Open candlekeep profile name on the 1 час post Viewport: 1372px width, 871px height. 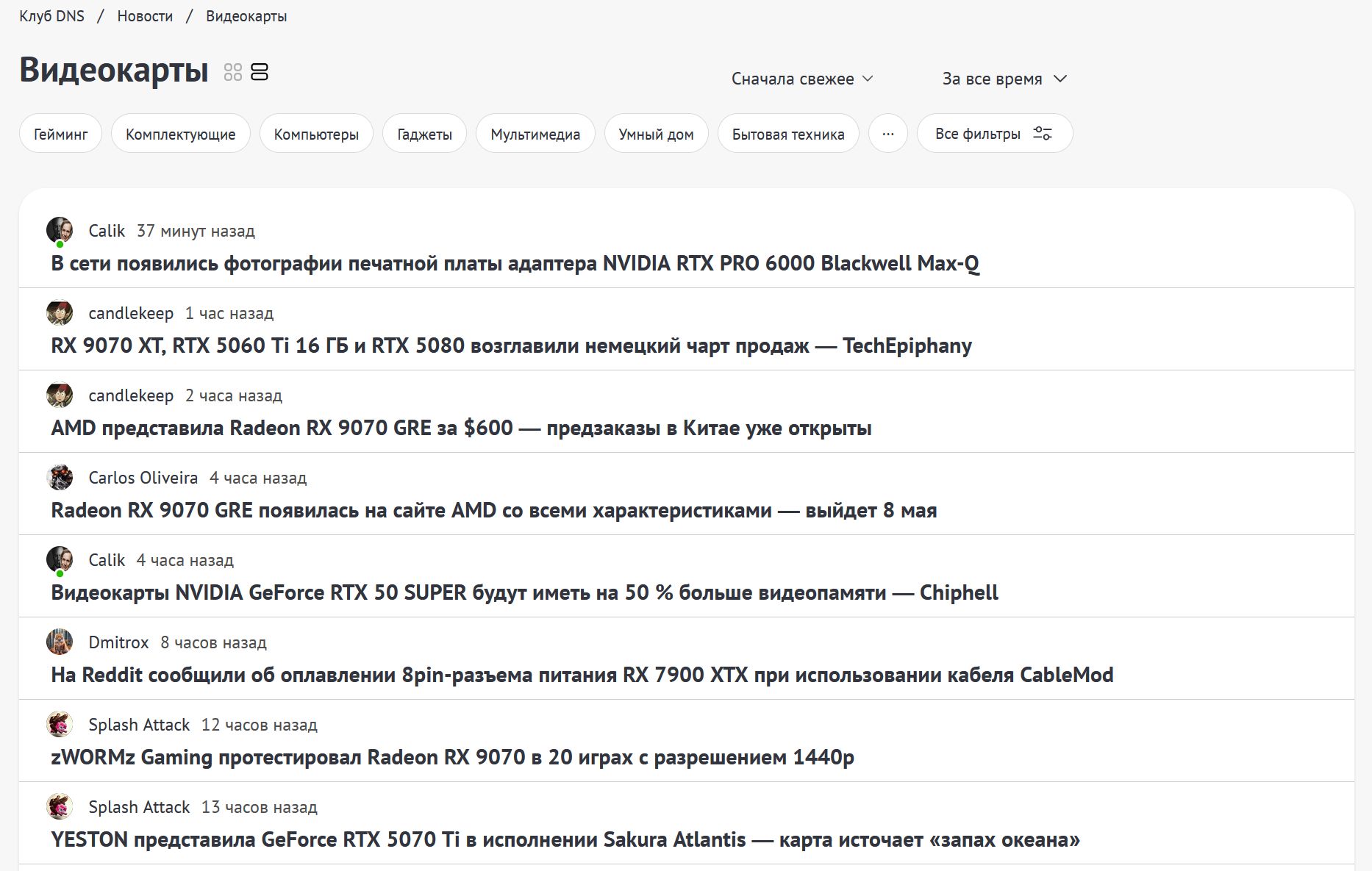131,313
